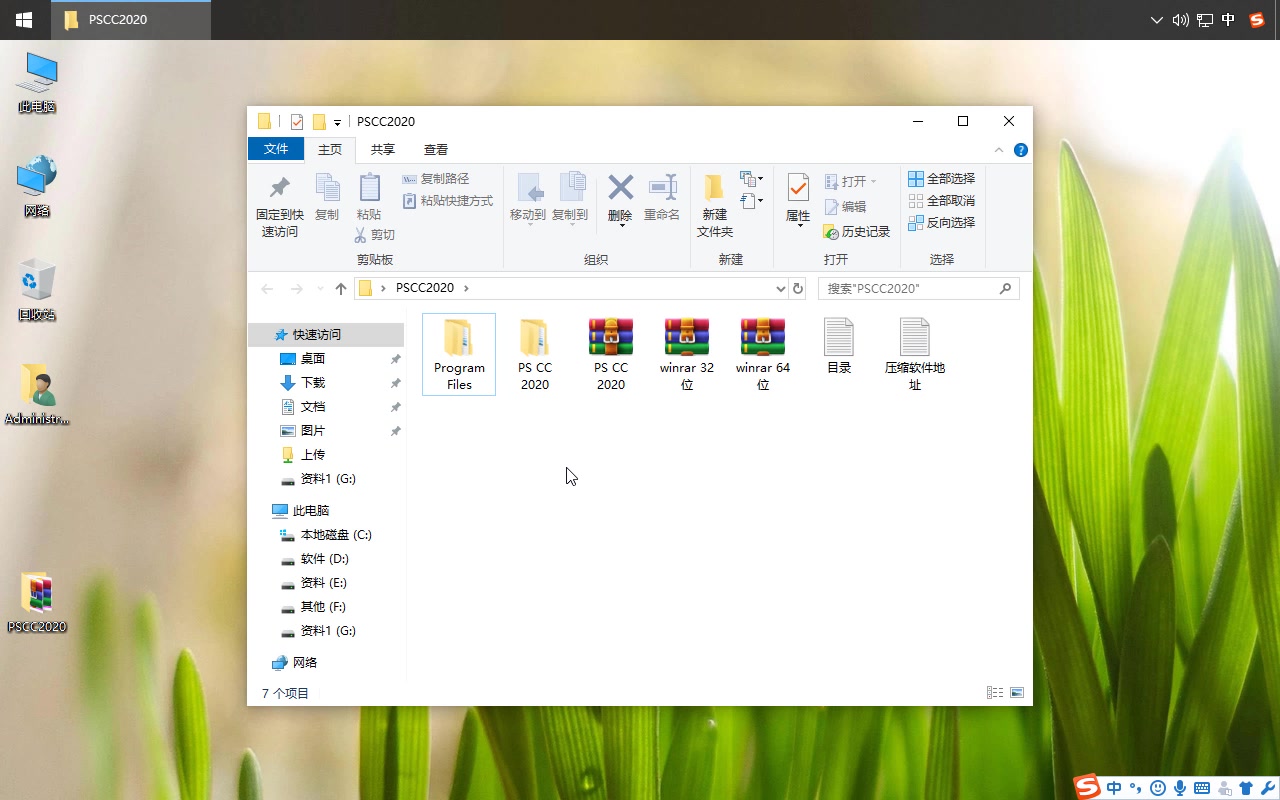Select the PS CC 2020 folder
Image resolution: width=1280 pixels, height=800 pixels.
535,354
